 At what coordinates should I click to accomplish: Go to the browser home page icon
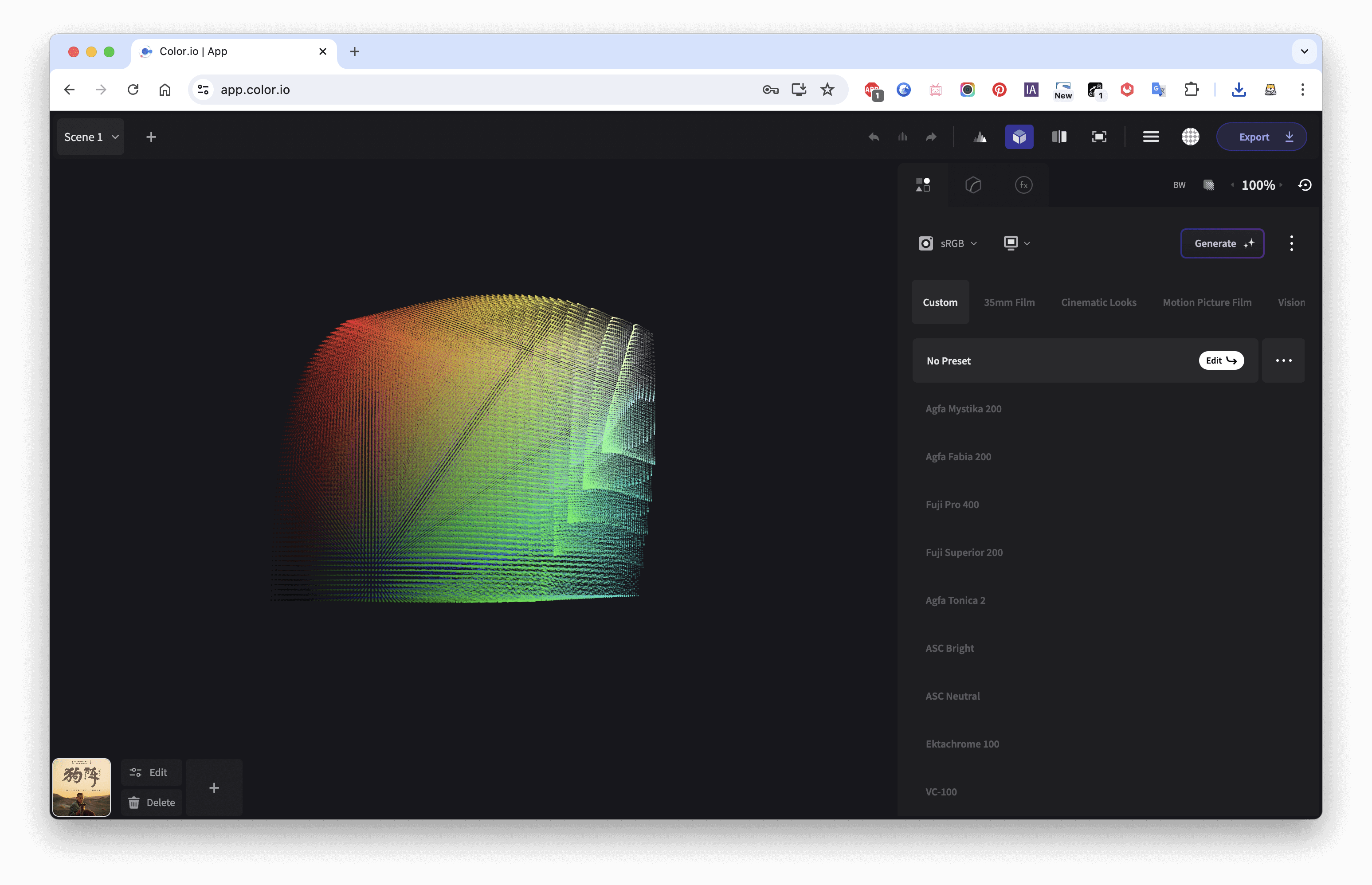click(165, 90)
